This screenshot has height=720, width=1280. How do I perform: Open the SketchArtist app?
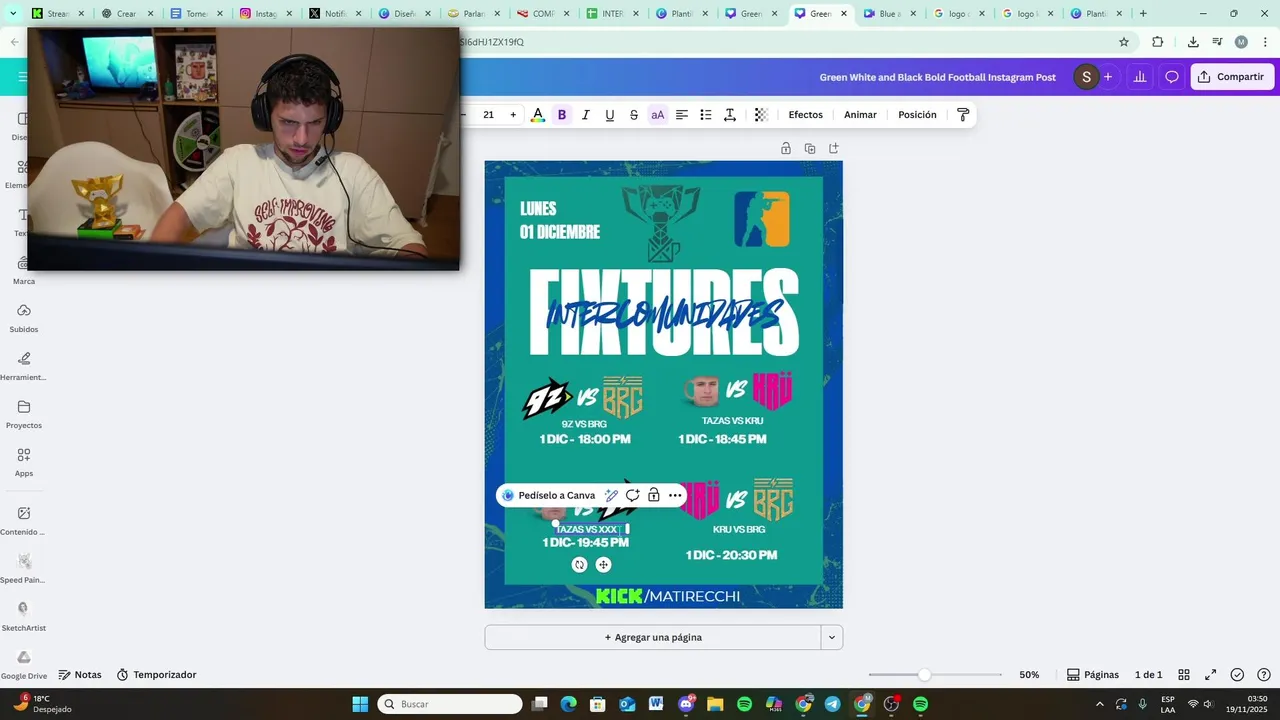click(x=24, y=616)
